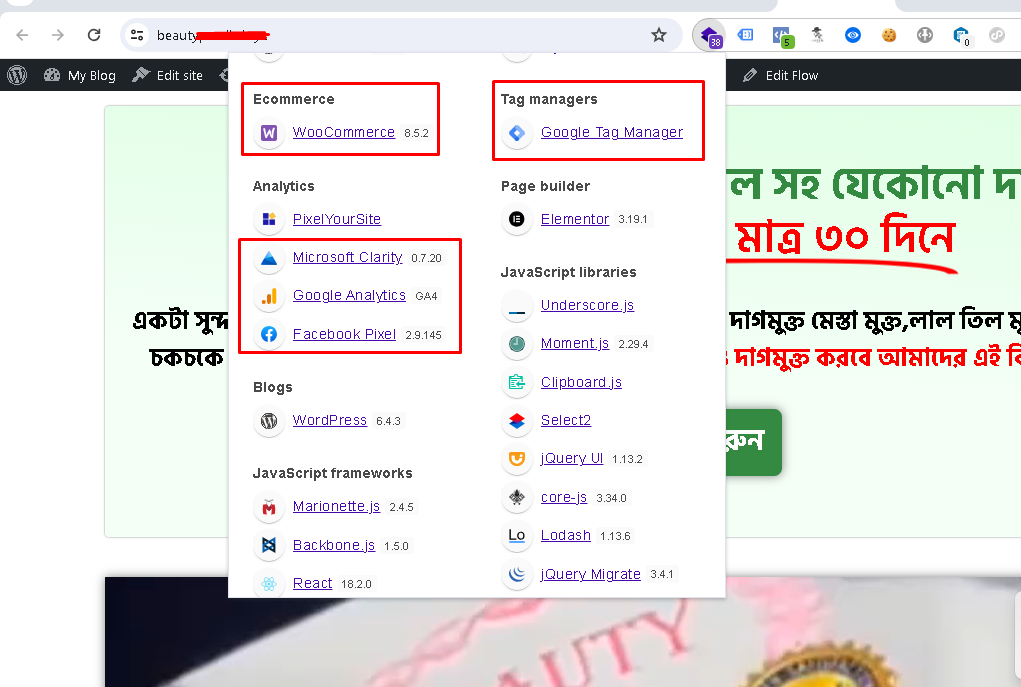Click Edit Flow in the admin bar
The image size is (1021, 687).
tap(781, 75)
